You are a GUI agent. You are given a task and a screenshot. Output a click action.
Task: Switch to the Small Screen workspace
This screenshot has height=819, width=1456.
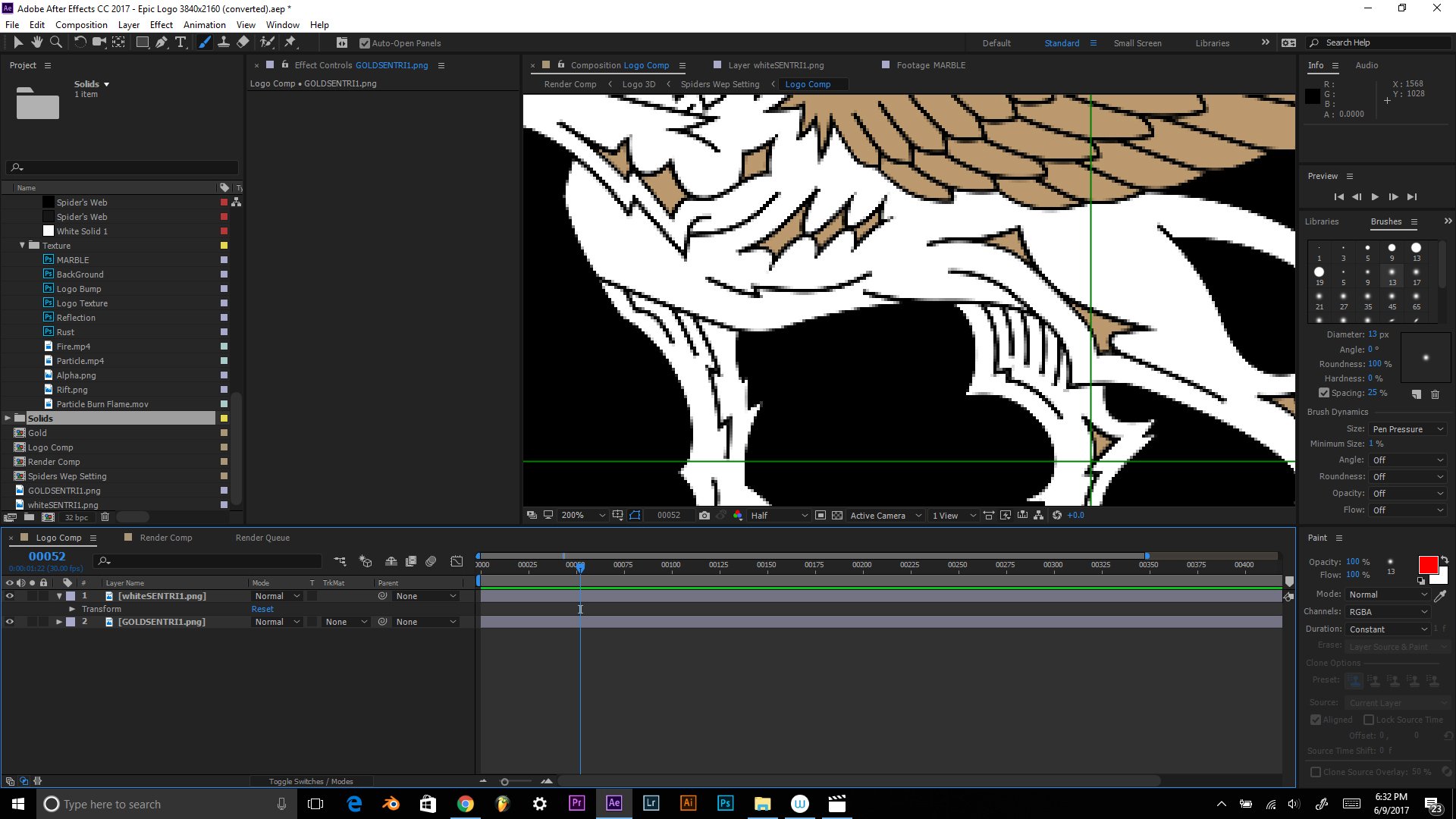(1137, 43)
